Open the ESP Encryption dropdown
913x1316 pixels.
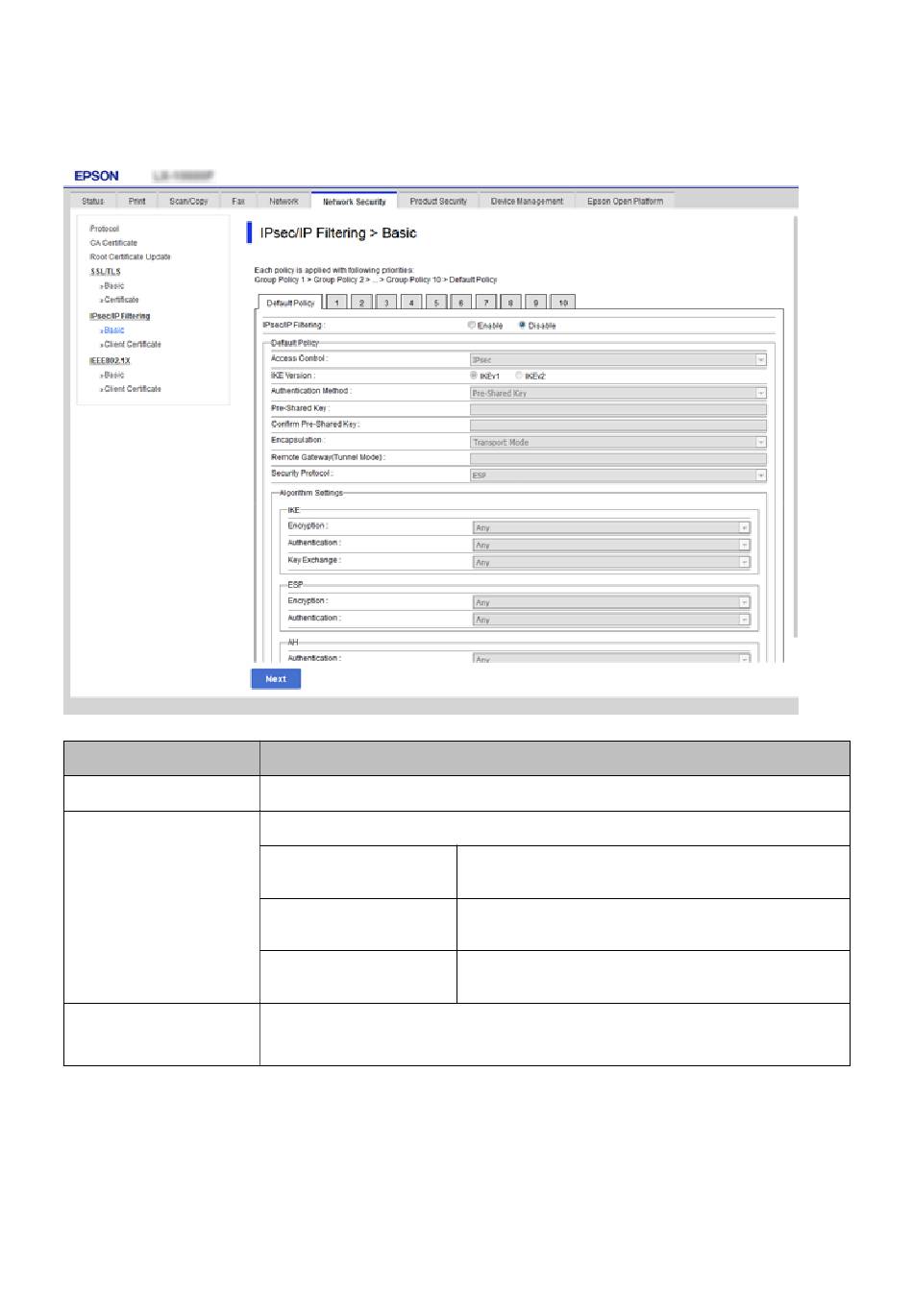(x=611, y=602)
